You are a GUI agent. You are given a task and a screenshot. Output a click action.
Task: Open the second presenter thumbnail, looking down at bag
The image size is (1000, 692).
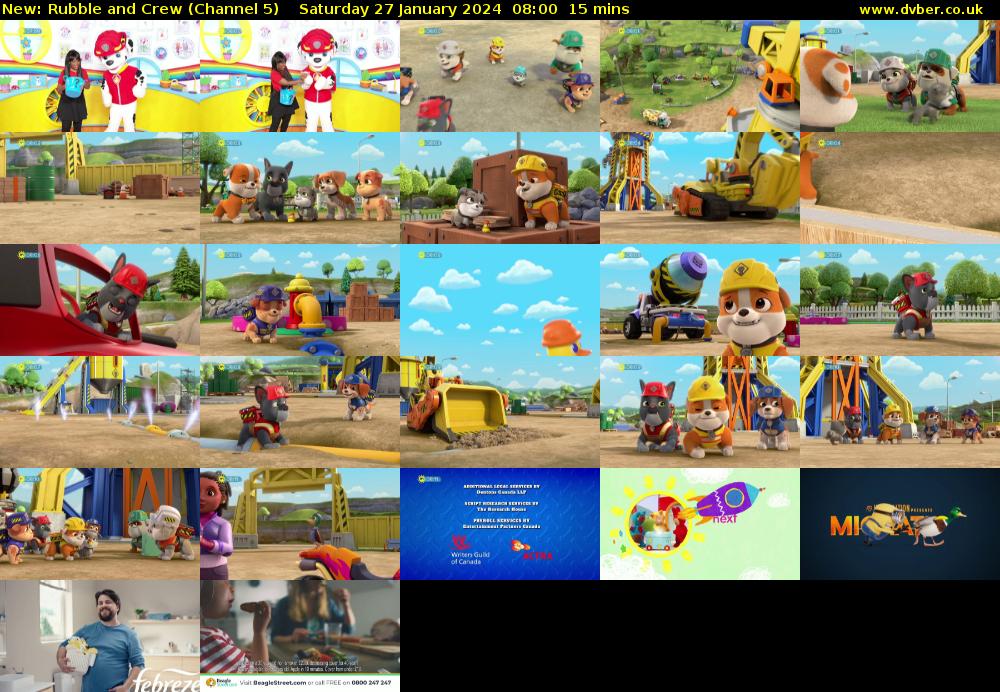(300, 76)
